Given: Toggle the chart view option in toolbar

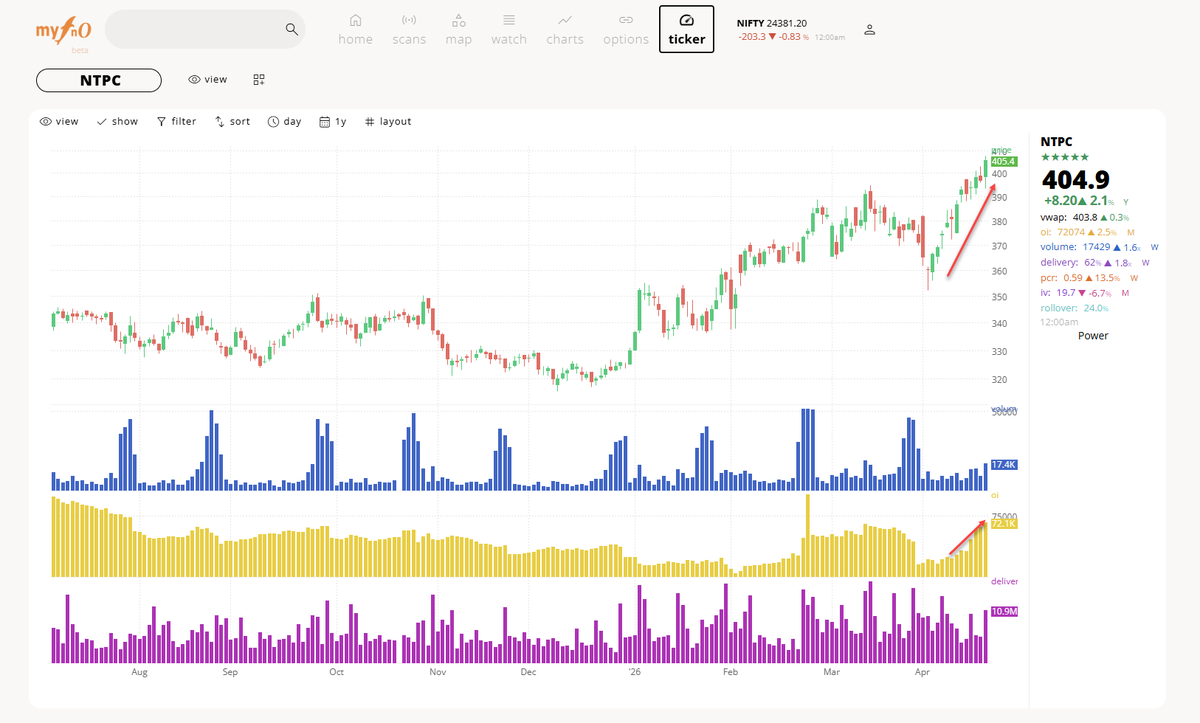Looking at the screenshot, I should click(x=59, y=121).
